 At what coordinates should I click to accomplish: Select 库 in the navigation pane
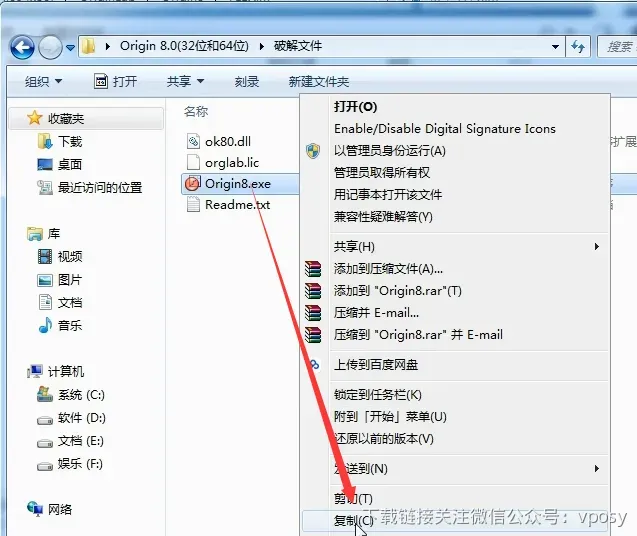click(54, 234)
